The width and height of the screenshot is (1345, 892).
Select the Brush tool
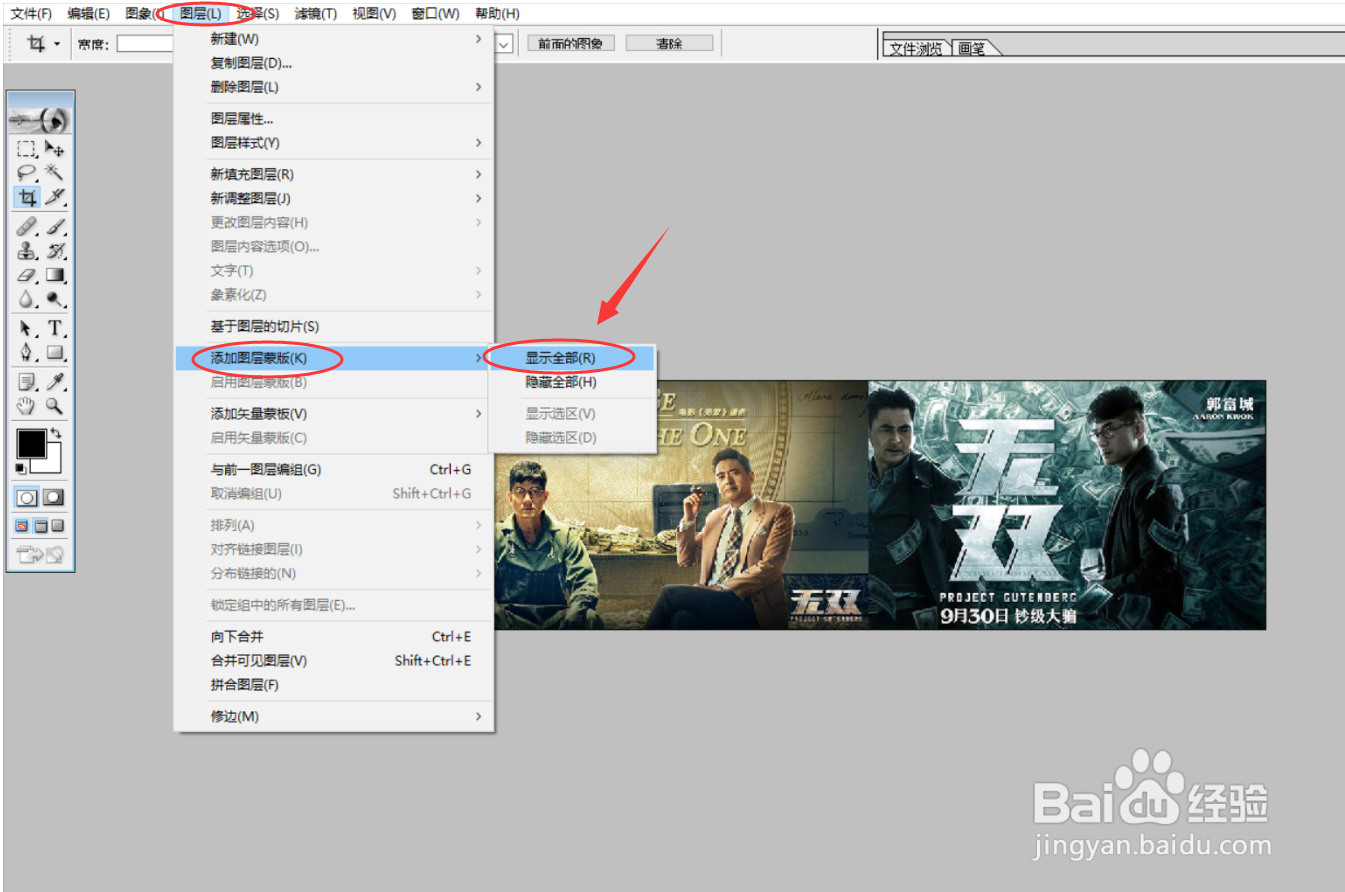pyautogui.click(x=55, y=227)
